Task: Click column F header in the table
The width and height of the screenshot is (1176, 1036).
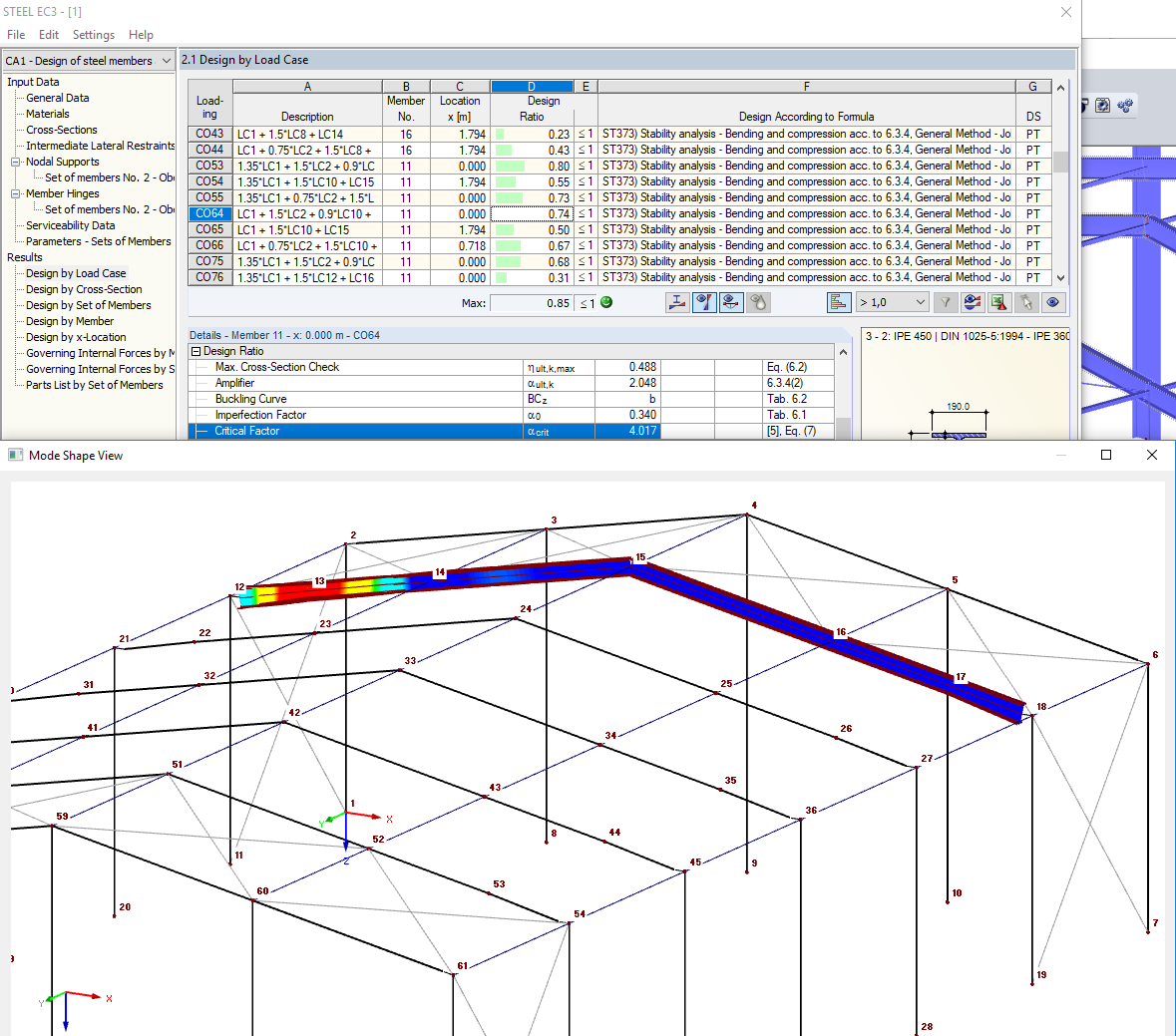Action: click(x=806, y=86)
